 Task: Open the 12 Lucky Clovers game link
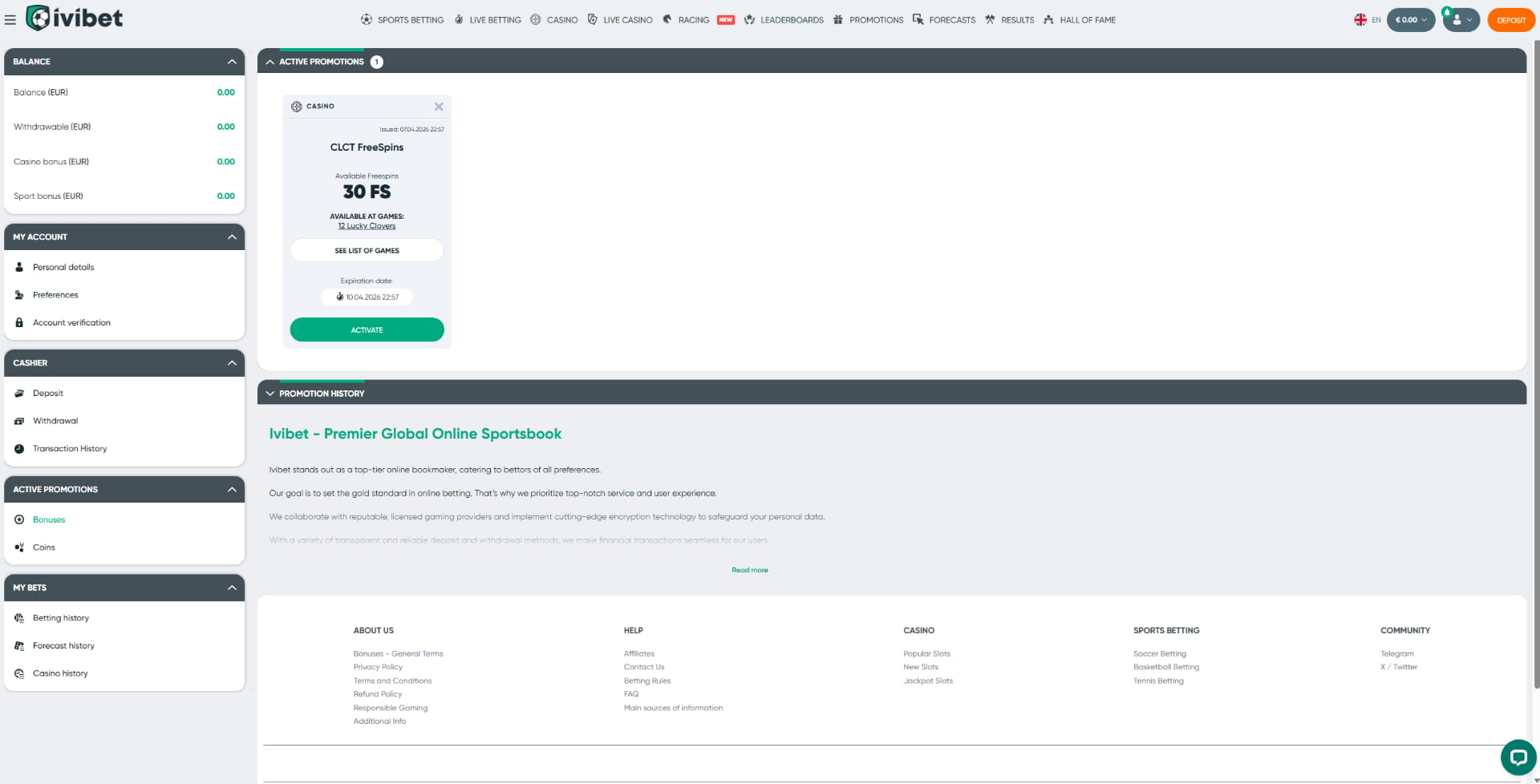click(x=367, y=226)
